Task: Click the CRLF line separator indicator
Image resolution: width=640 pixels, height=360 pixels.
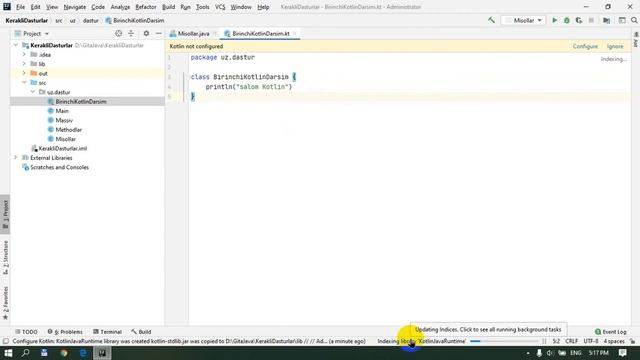Action: click(x=571, y=341)
